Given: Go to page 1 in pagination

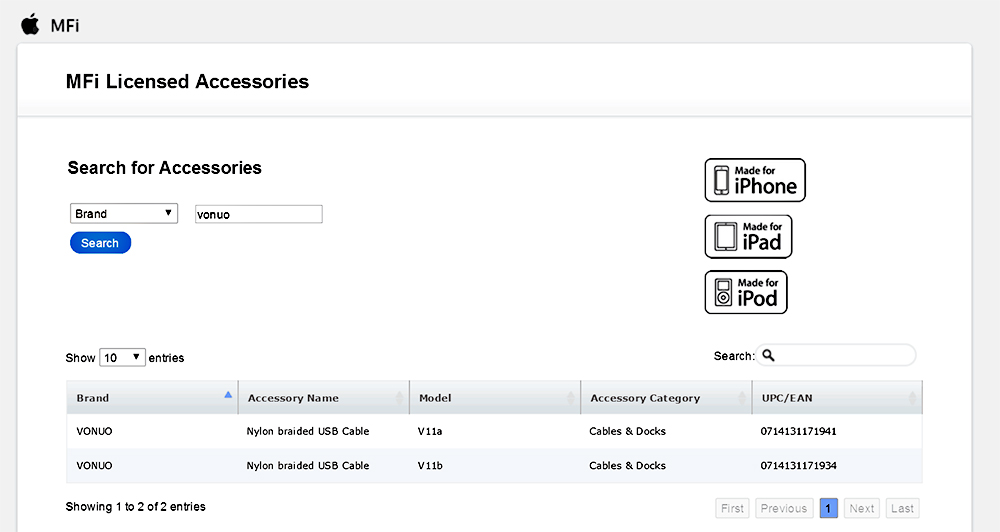Looking at the screenshot, I should point(828,508).
